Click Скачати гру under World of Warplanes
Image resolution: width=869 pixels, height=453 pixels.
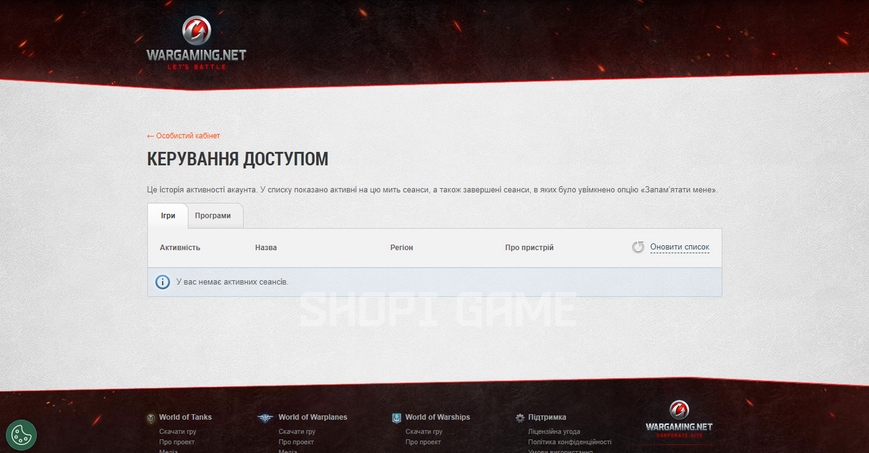coord(297,431)
